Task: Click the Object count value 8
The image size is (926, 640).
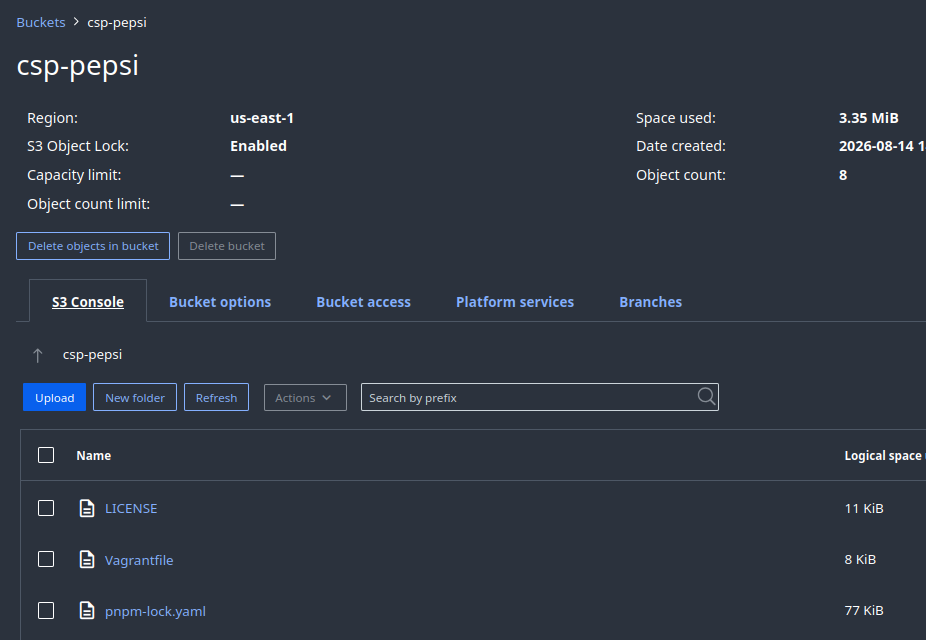Action: click(843, 175)
